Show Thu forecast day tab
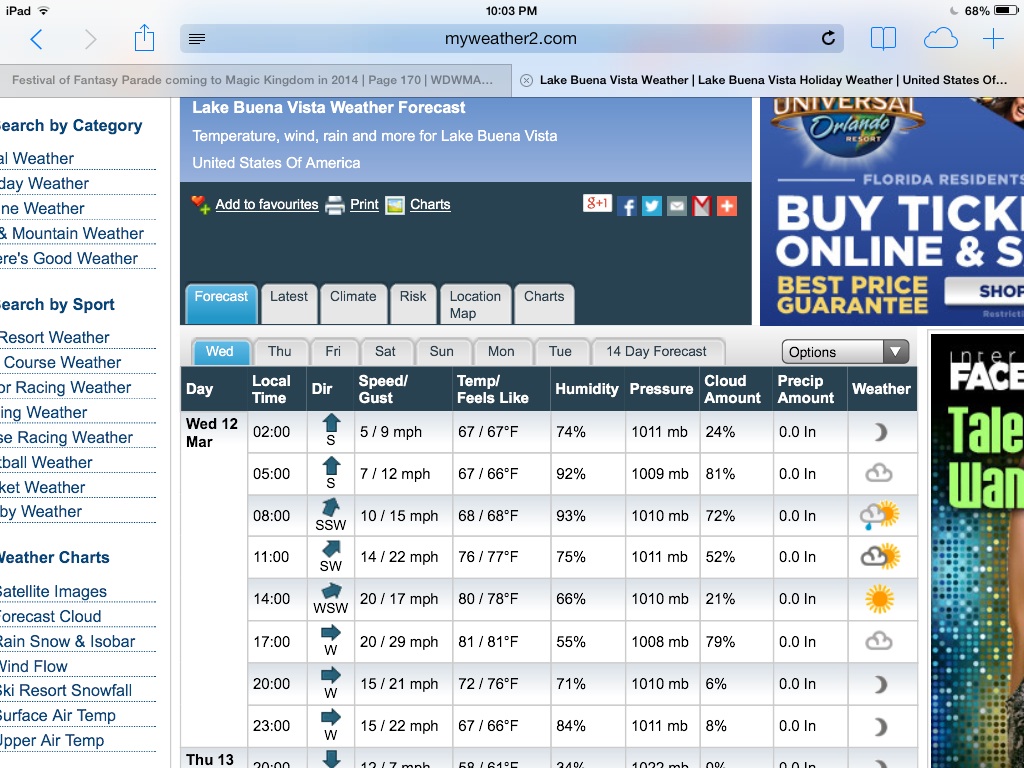Image resolution: width=1024 pixels, height=768 pixels. pyautogui.click(x=280, y=352)
